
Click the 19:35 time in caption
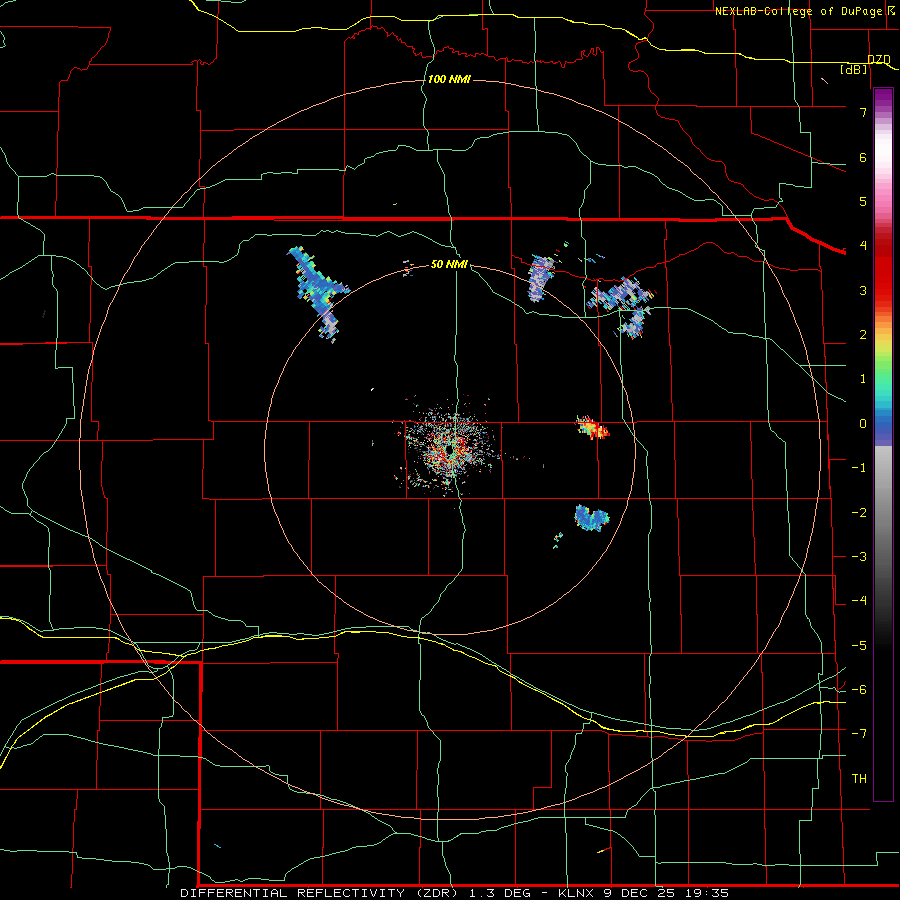click(706, 893)
